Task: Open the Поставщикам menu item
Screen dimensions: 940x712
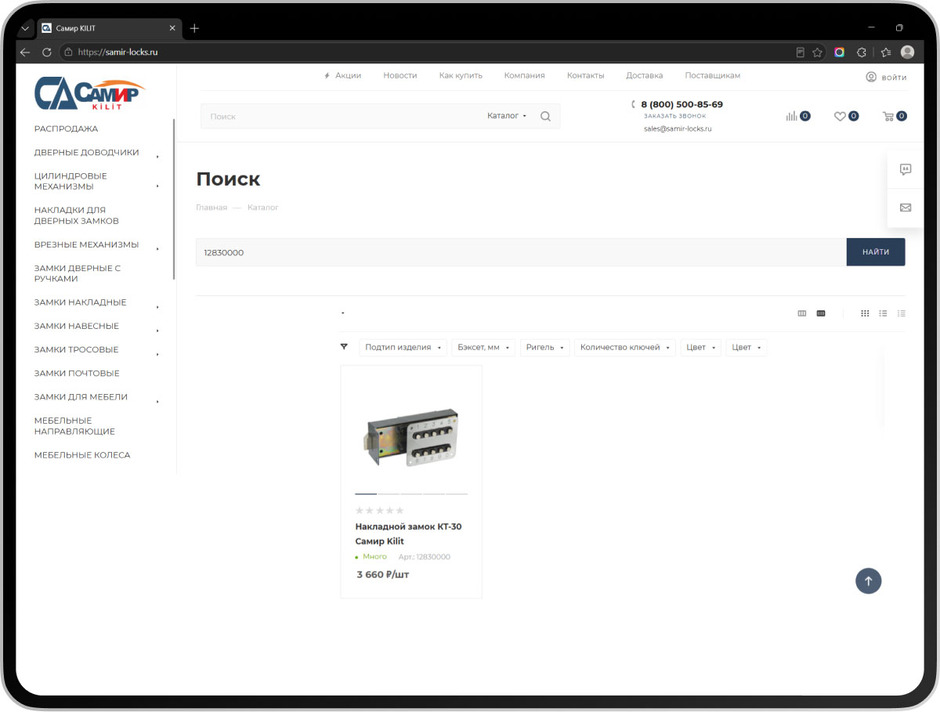Action: [x=713, y=76]
